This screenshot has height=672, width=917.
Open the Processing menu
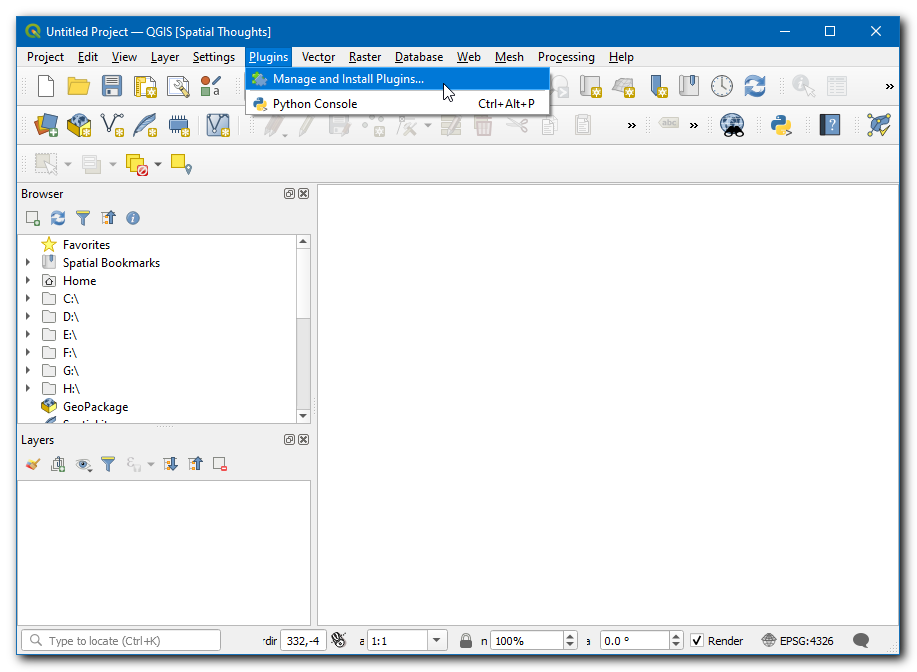[566, 57]
